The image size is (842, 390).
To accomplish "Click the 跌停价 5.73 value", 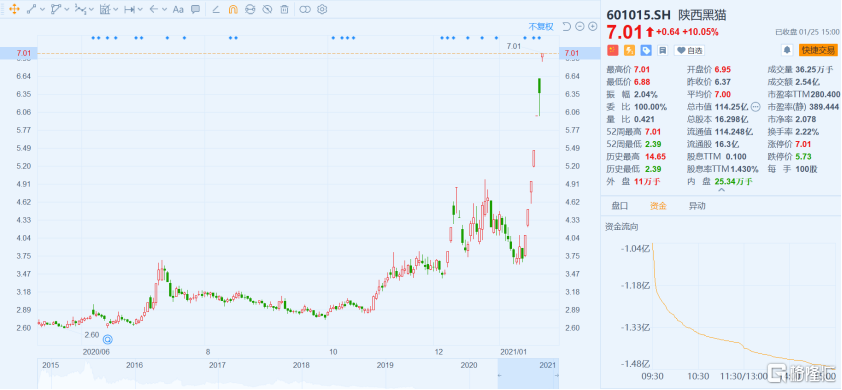I will [803, 157].
